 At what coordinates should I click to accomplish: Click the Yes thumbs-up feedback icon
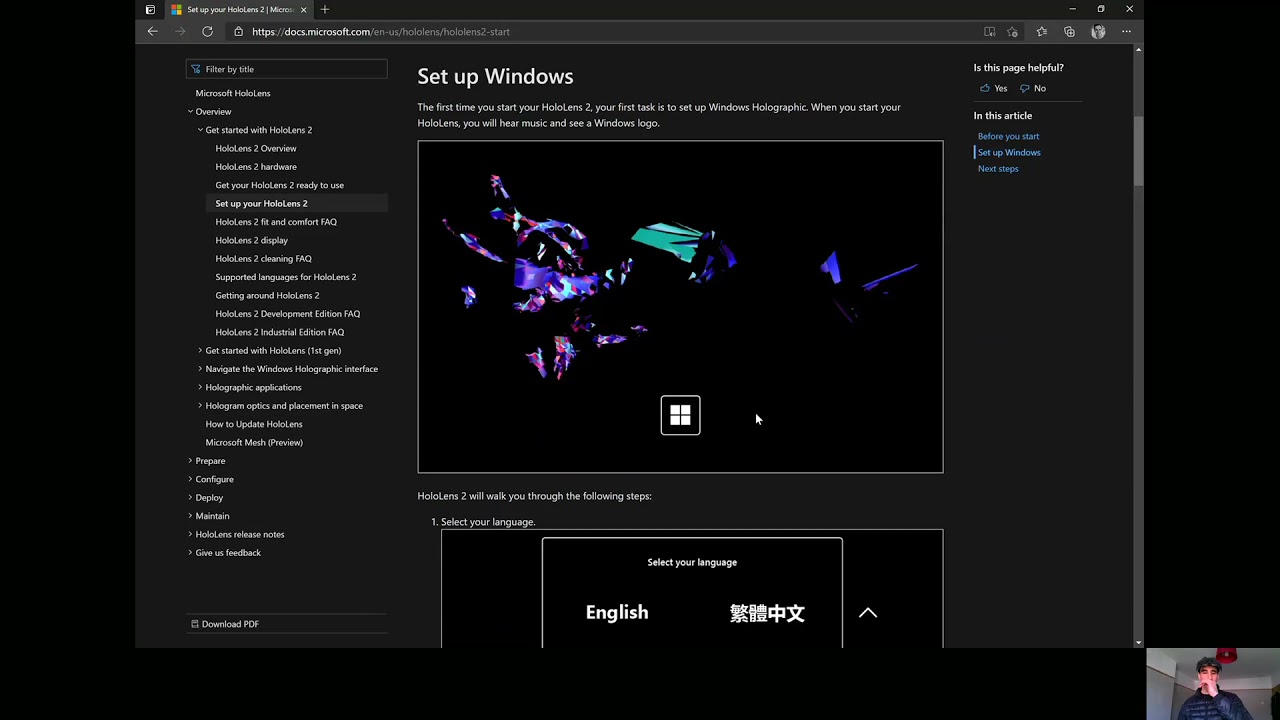(985, 88)
